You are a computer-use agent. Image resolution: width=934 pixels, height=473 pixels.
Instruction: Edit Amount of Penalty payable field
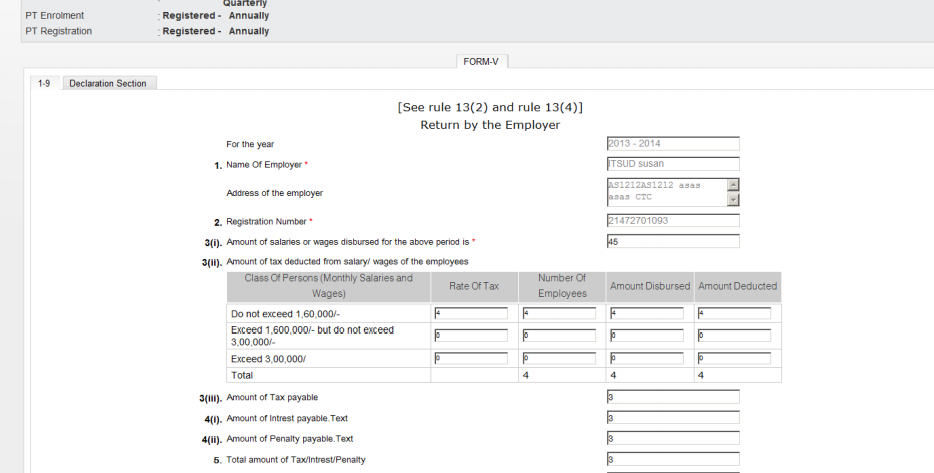673,438
